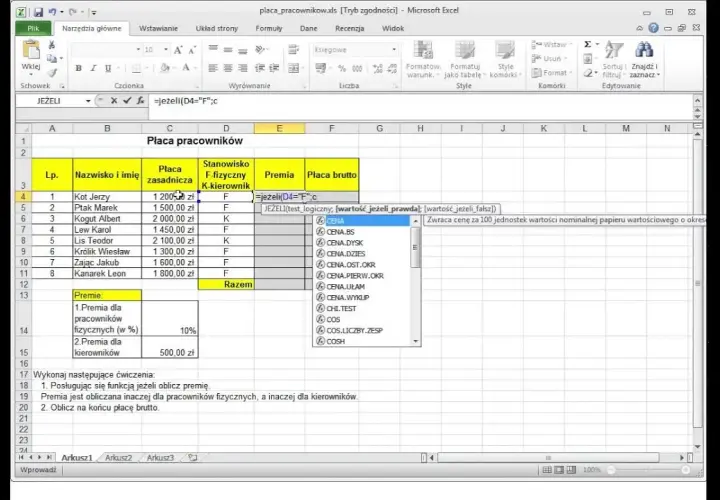The height and width of the screenshot is (500, 720).
Task: Click the decrease decimal places icon
Action: pyautogui.click(x=393, y=68)
